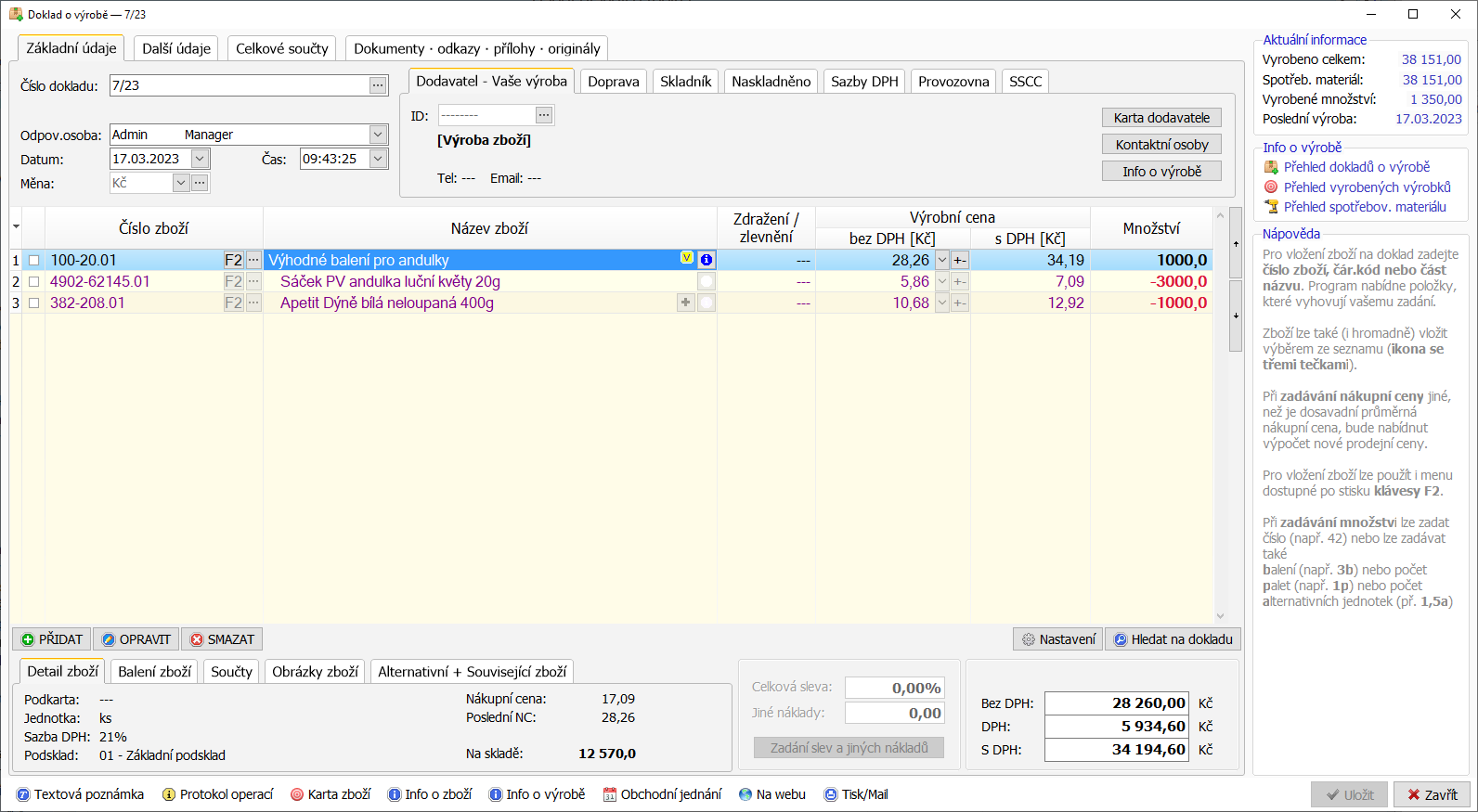1478x812 pixels.
Task: Click F2 button in row 382-208.01
Action: pos(233,303)
